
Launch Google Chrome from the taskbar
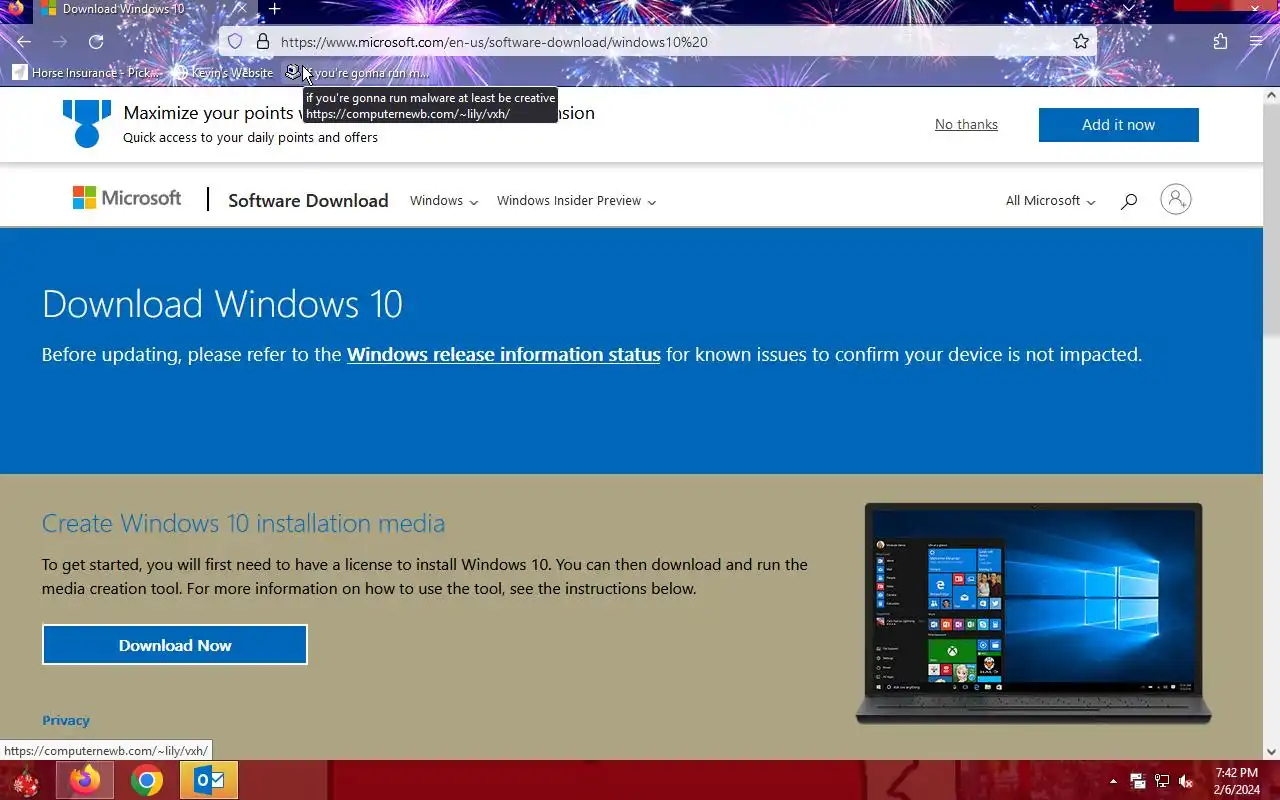tap(147, 780)
